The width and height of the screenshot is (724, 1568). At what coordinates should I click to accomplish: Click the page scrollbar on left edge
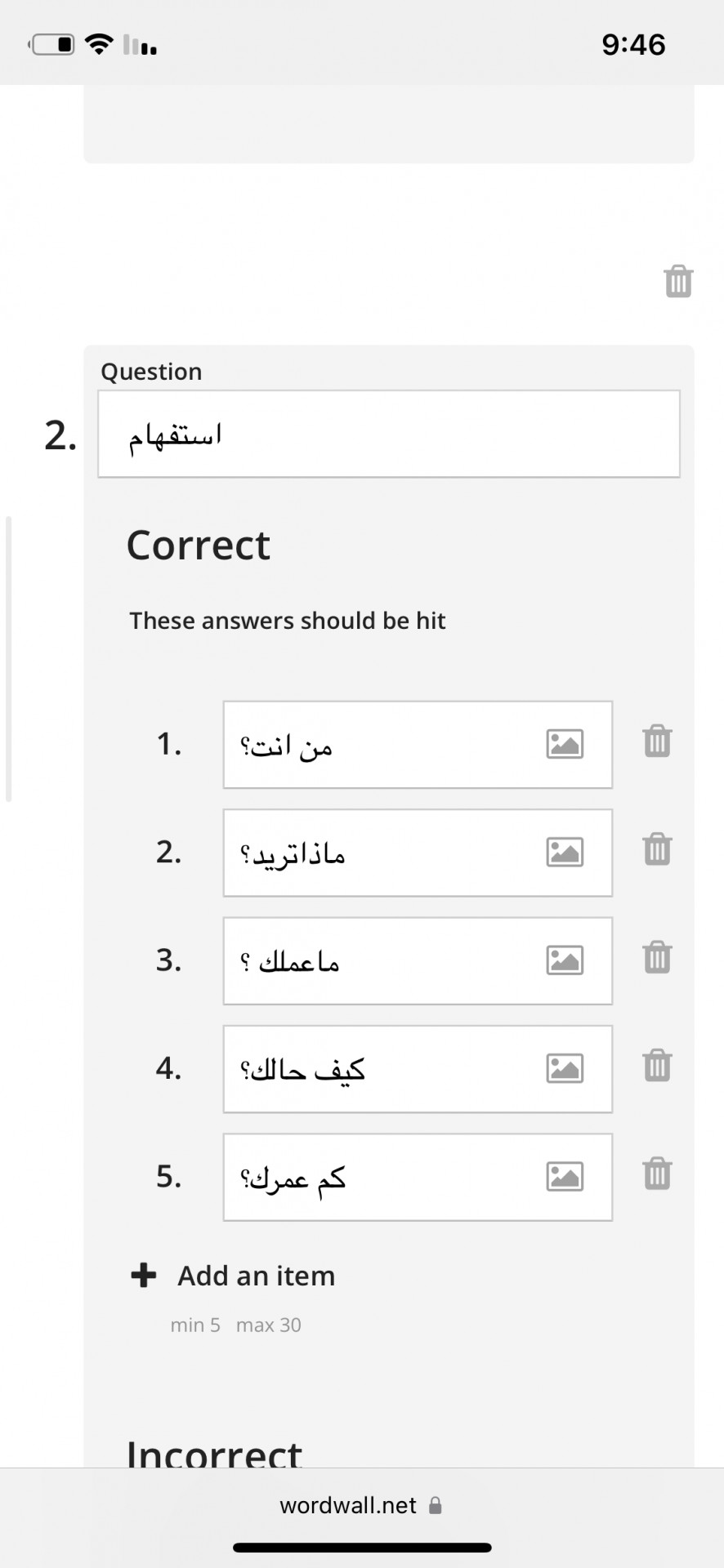point(9,658)
